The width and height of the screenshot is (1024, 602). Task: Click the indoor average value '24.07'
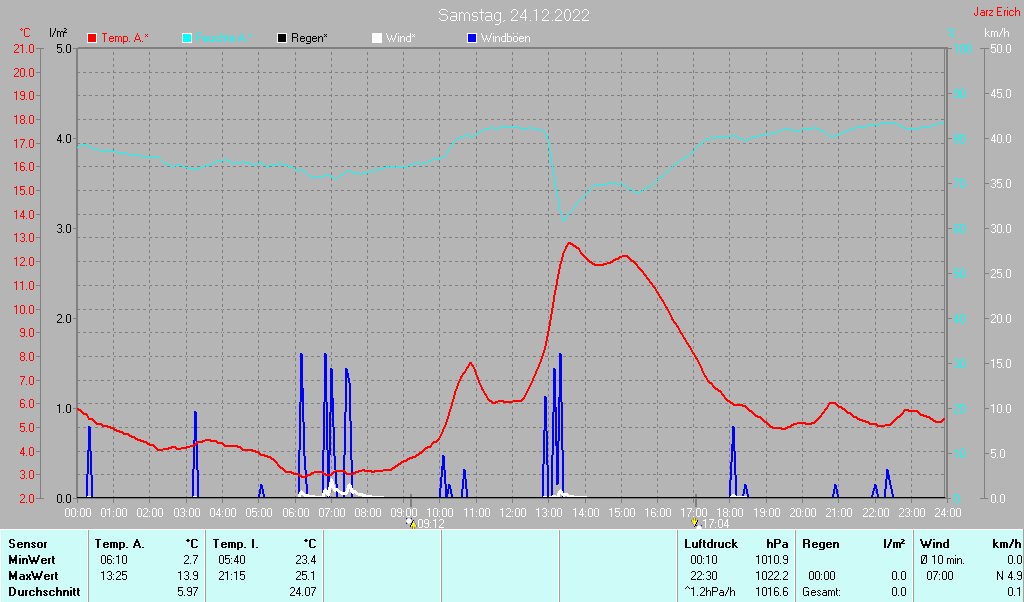click(303, 592)
